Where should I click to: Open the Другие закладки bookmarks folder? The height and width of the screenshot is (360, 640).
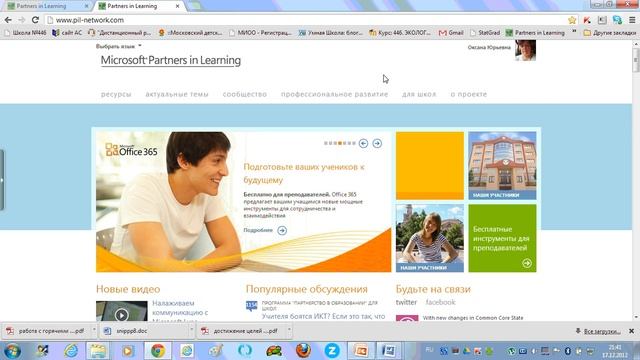pyautogui.click(x=609, y=33)
